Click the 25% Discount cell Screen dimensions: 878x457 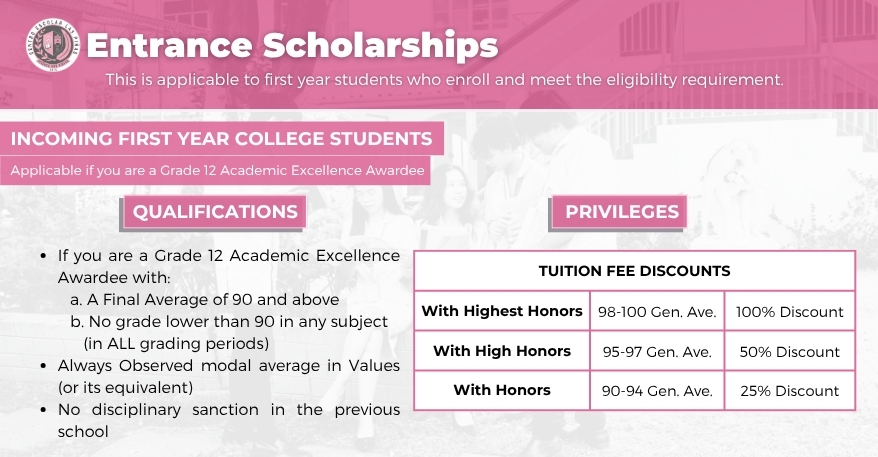pyautogui.click(x=790, y=391)
